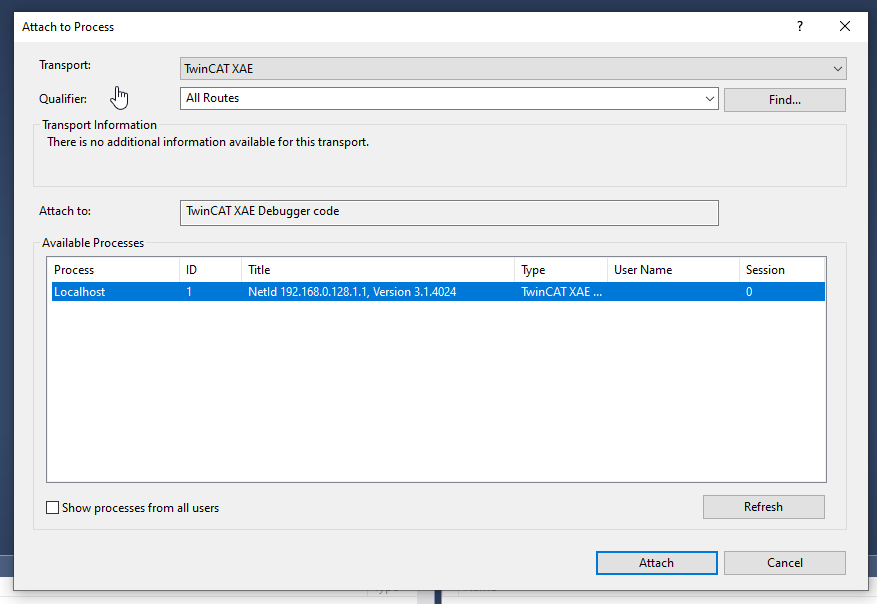
Task: Close the Attach to Process dialog
Action: pyautogui.click(x=845, y=26)
